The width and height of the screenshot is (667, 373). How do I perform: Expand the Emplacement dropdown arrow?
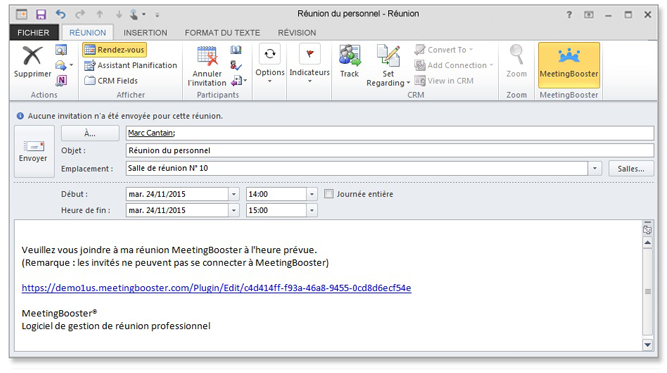594,168
